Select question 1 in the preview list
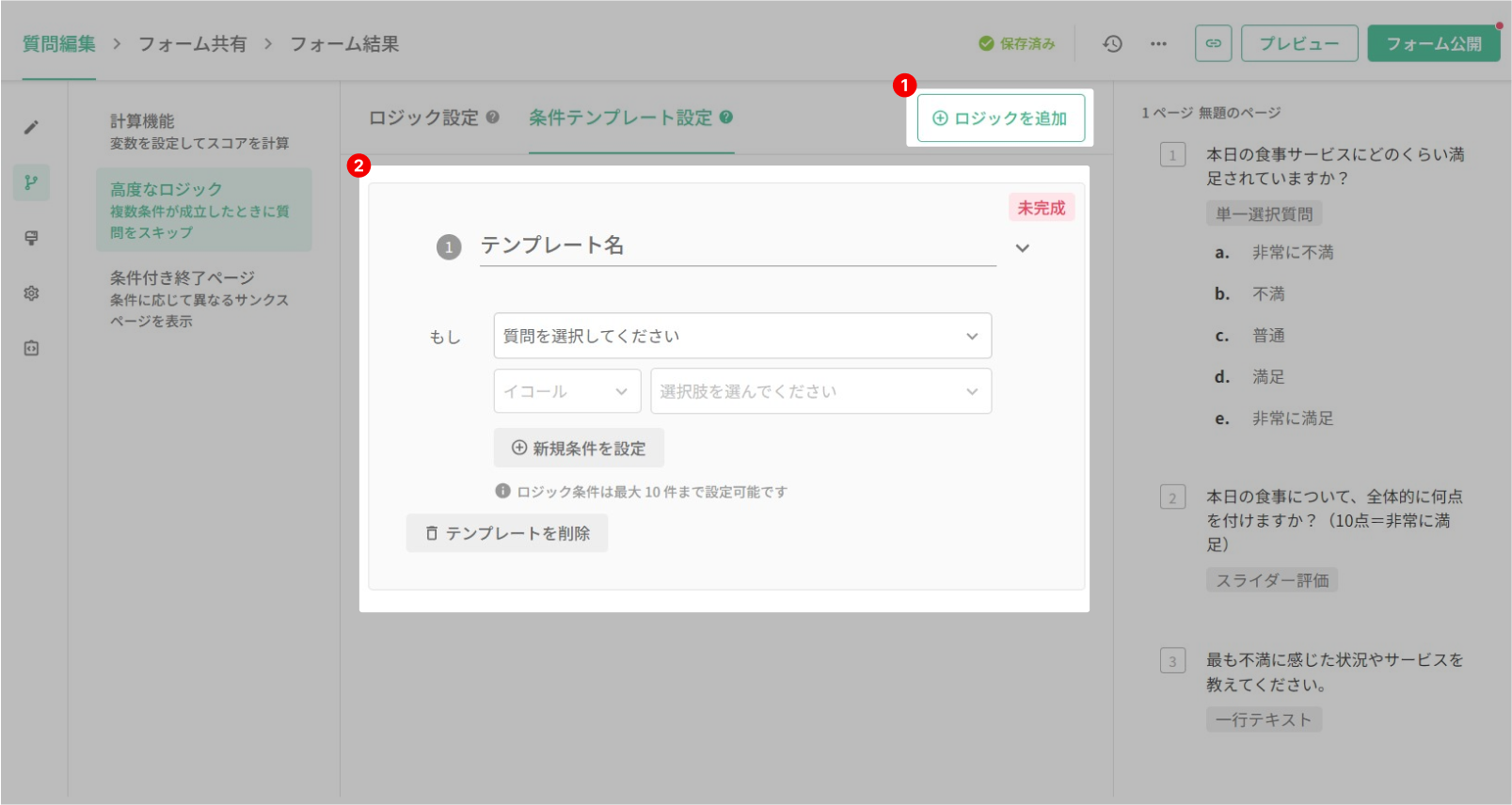 coord(1335,166)
